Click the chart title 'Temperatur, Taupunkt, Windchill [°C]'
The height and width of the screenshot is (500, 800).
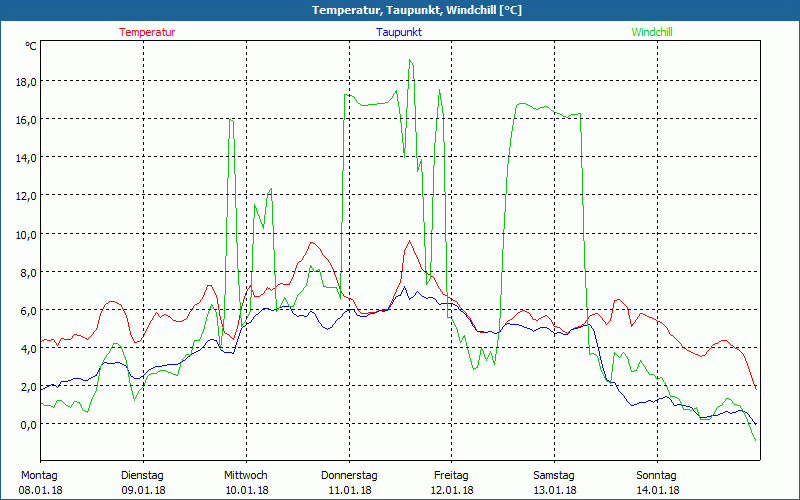pyautogui.click(x=401, y=10)
